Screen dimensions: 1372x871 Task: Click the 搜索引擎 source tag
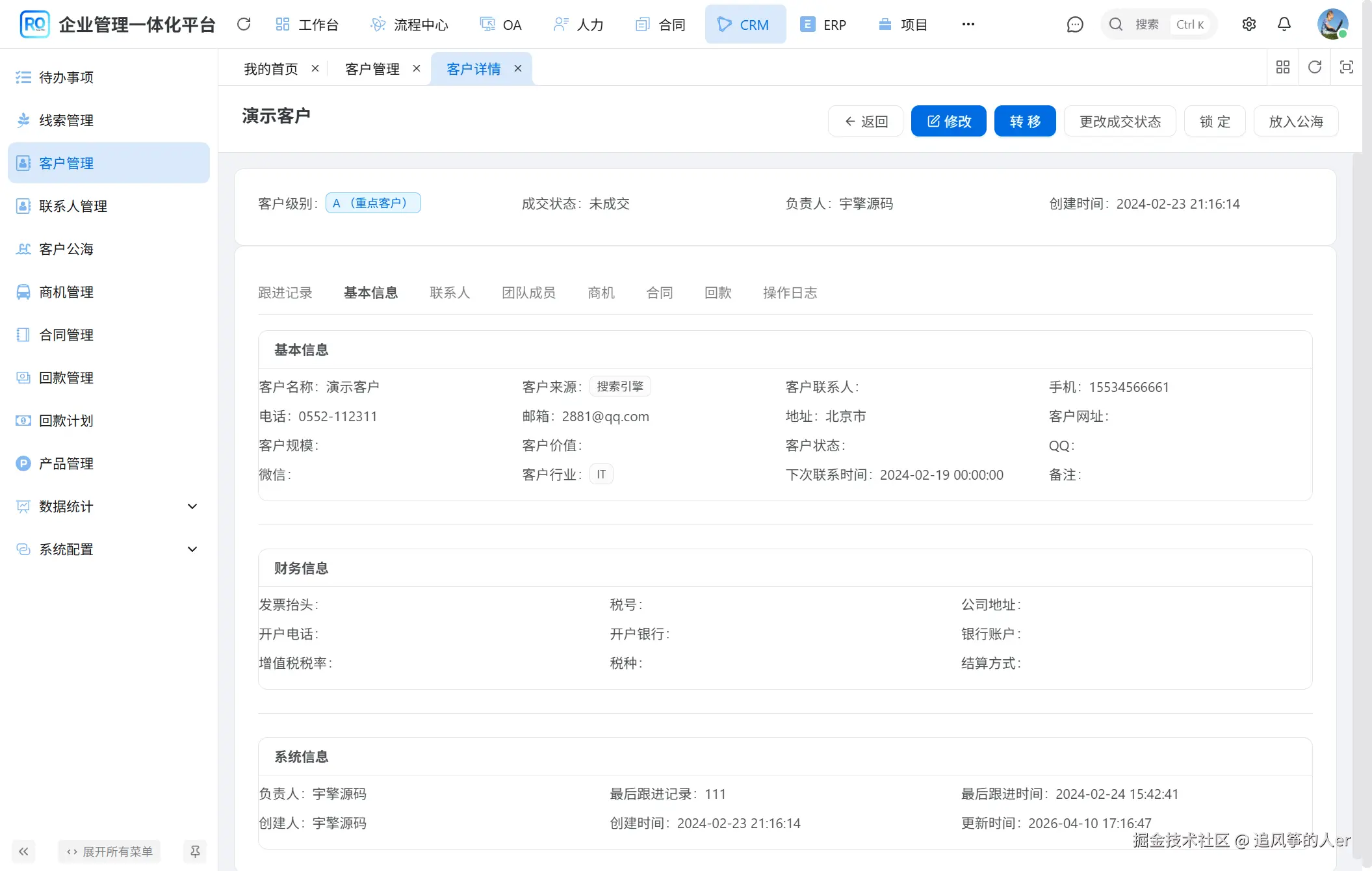coord(620,386)
